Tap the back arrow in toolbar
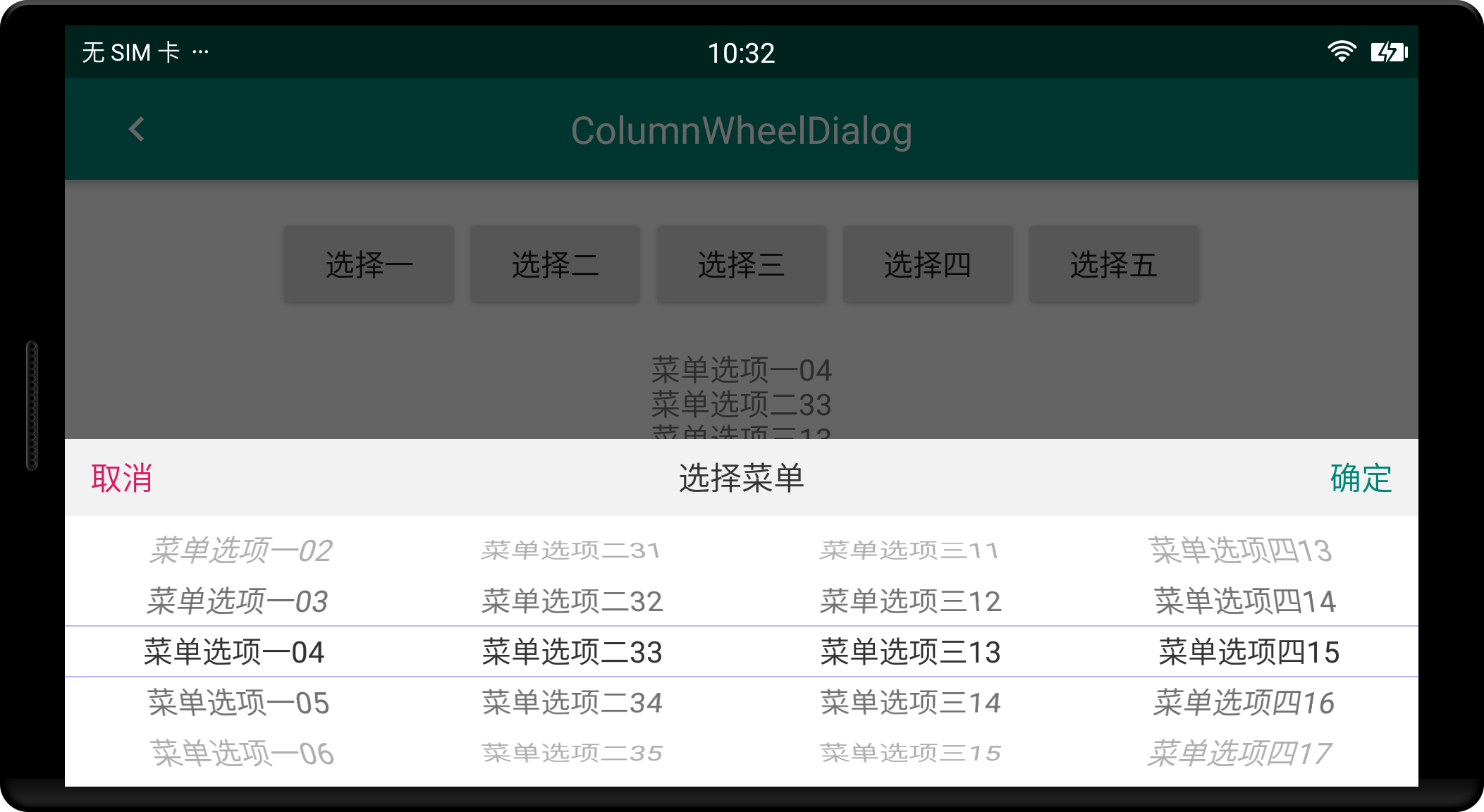The width and height of the screenshot is (1484, 812). click(x=137, y=130)
